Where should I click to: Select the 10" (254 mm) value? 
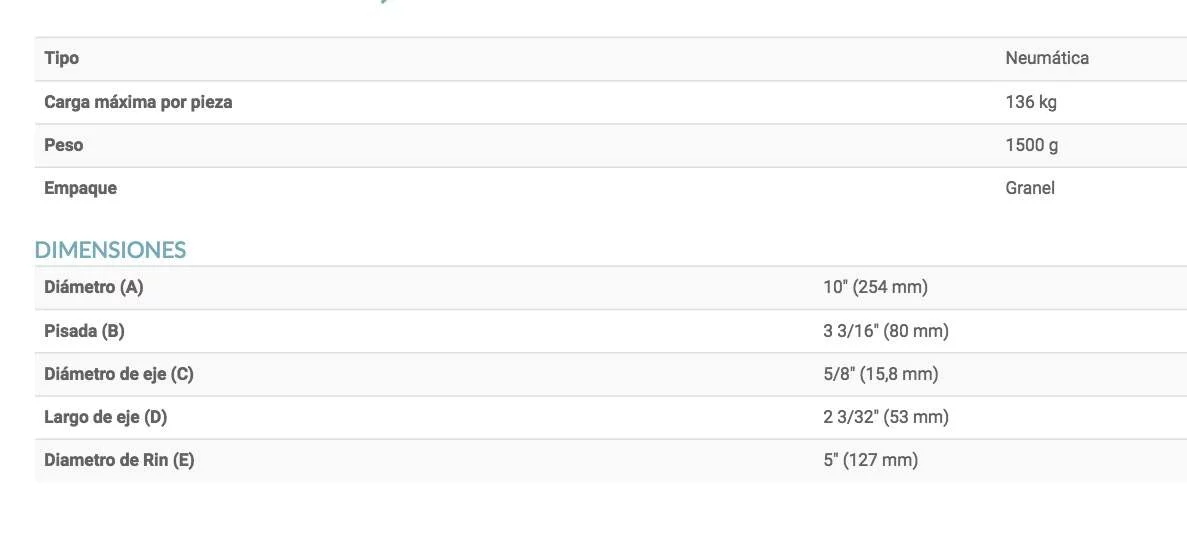875,288
